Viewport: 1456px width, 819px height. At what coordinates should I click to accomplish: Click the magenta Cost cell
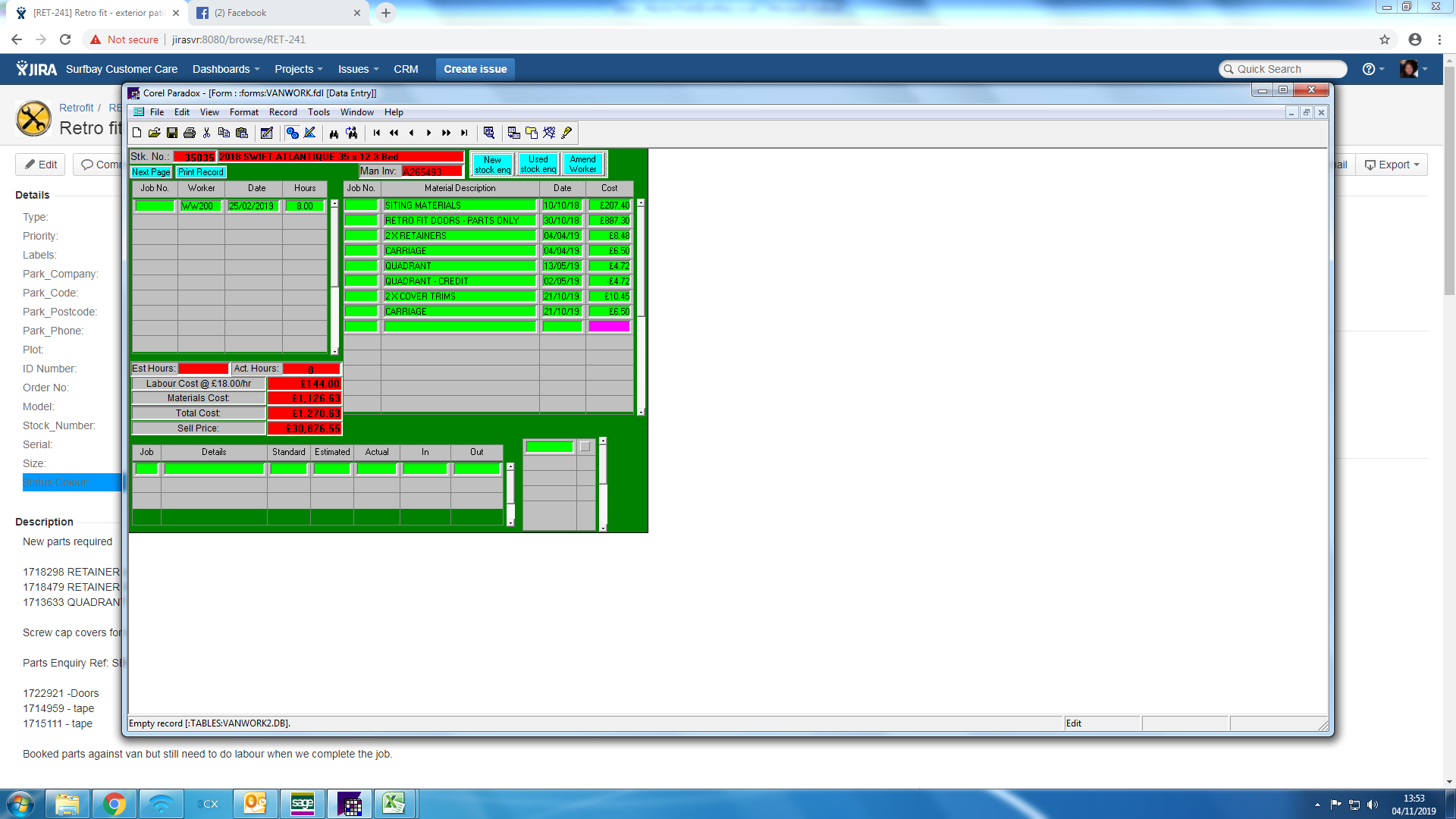[609, 327]
